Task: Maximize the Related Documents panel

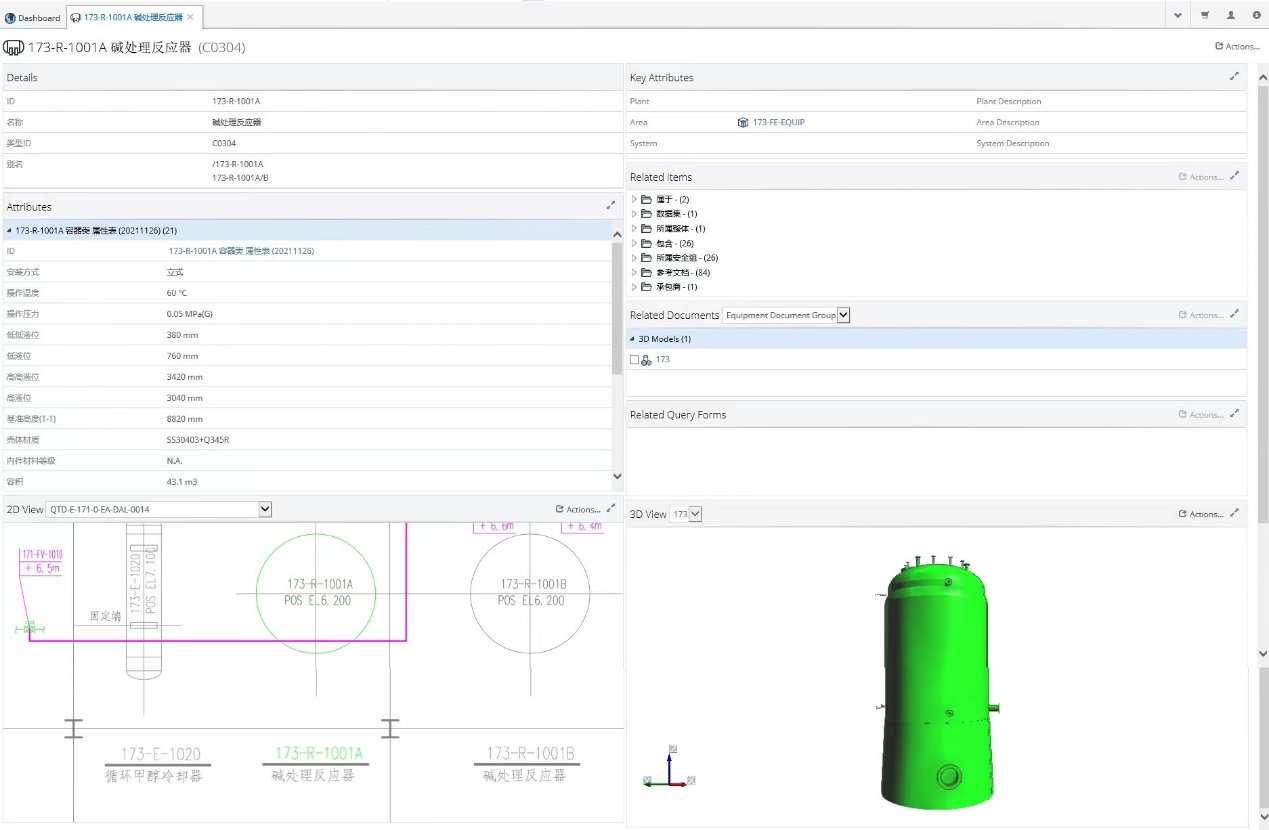Action: (x=1235, y=314)
